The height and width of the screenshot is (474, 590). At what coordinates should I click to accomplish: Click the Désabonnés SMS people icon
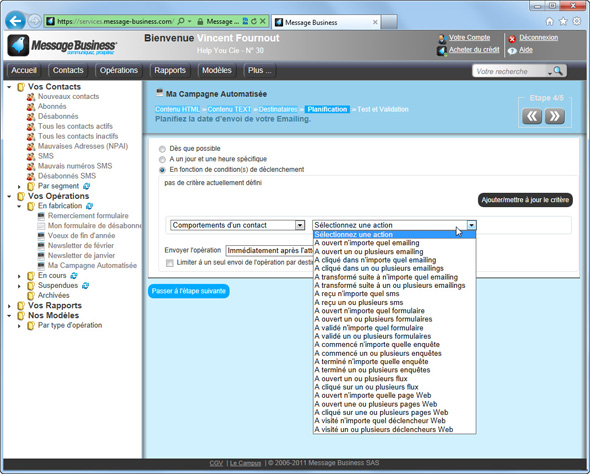31,176
